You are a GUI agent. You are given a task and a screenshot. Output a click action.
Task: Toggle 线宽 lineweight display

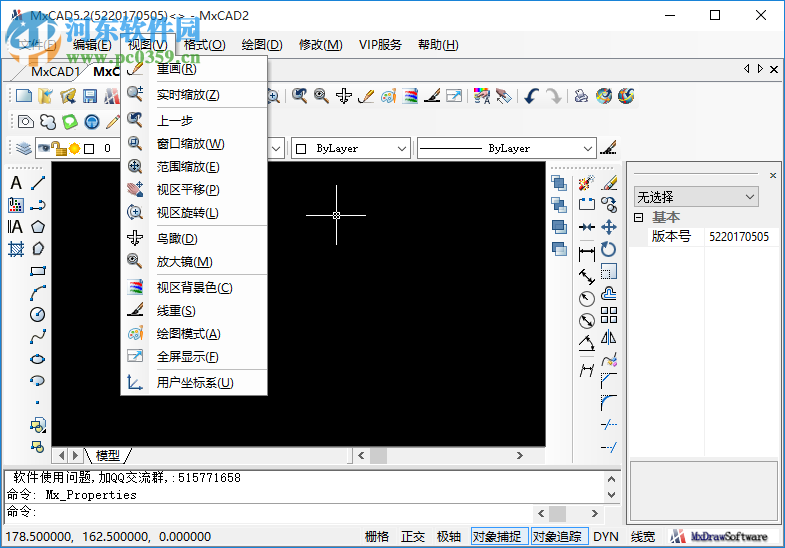tap(643, 536)
